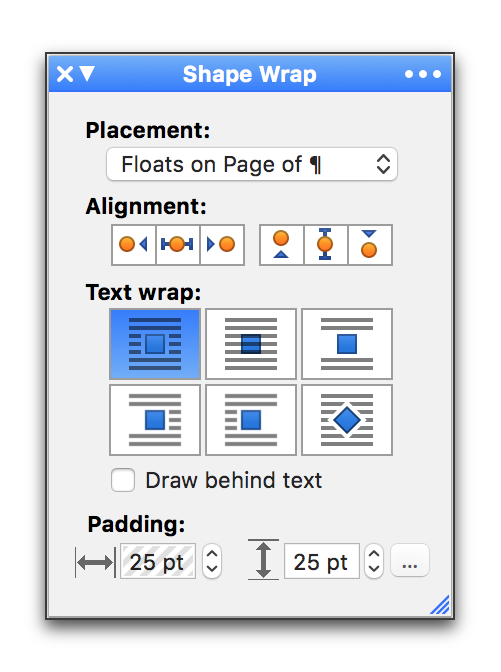Image resolution: width=501 pixels, height=672 pixels.
Task: Adjust horizontal padding stepper arrows
Action: 212,561
